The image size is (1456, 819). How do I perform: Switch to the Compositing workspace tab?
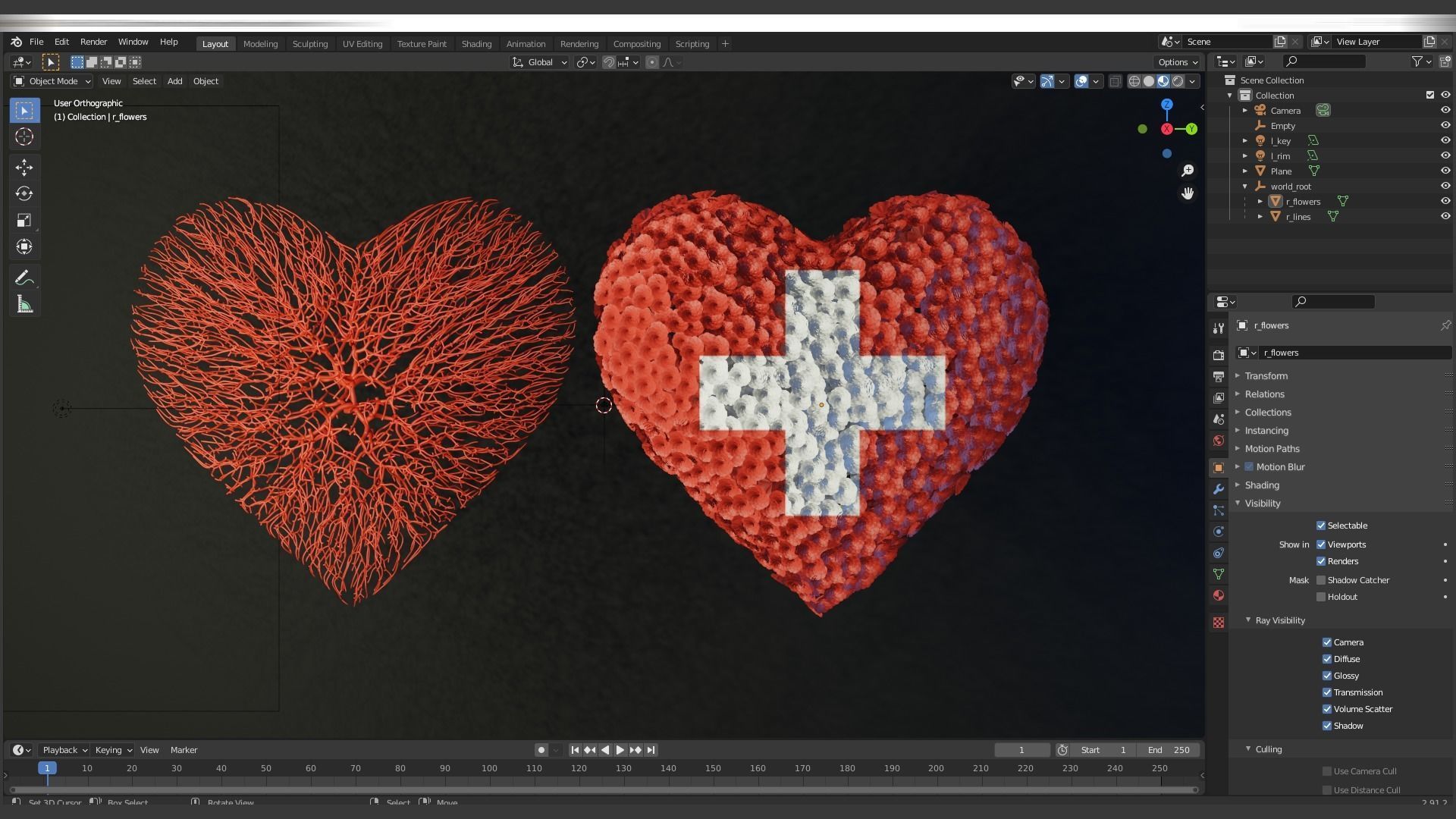tap(637, 44)
